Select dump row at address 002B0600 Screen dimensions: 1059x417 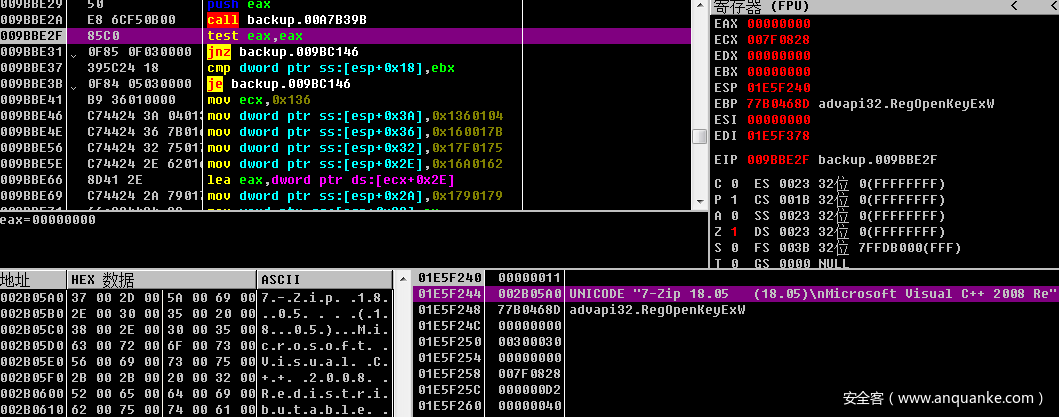coord(196,393)
